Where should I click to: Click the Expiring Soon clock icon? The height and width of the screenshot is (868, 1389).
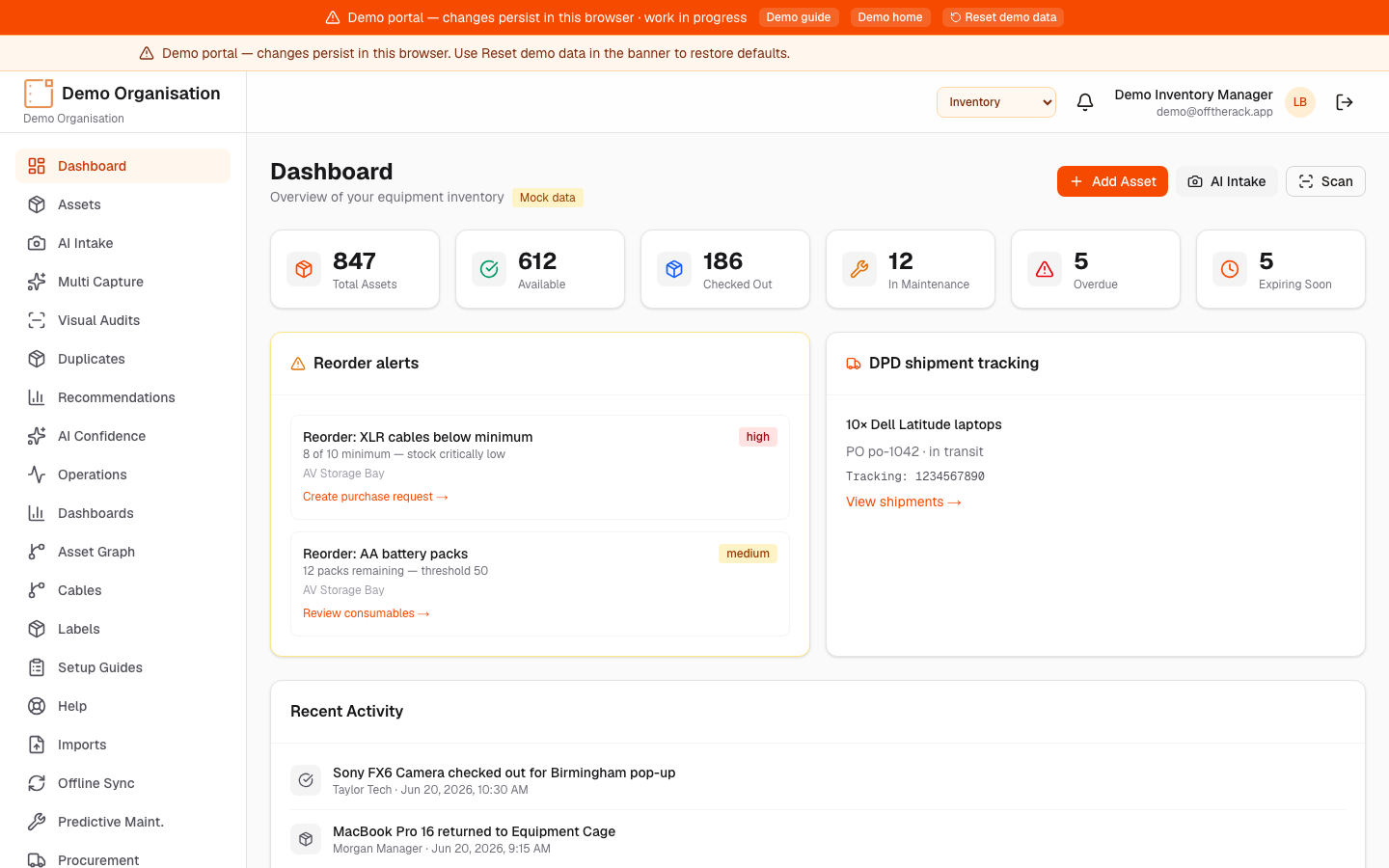(1230, 269)
